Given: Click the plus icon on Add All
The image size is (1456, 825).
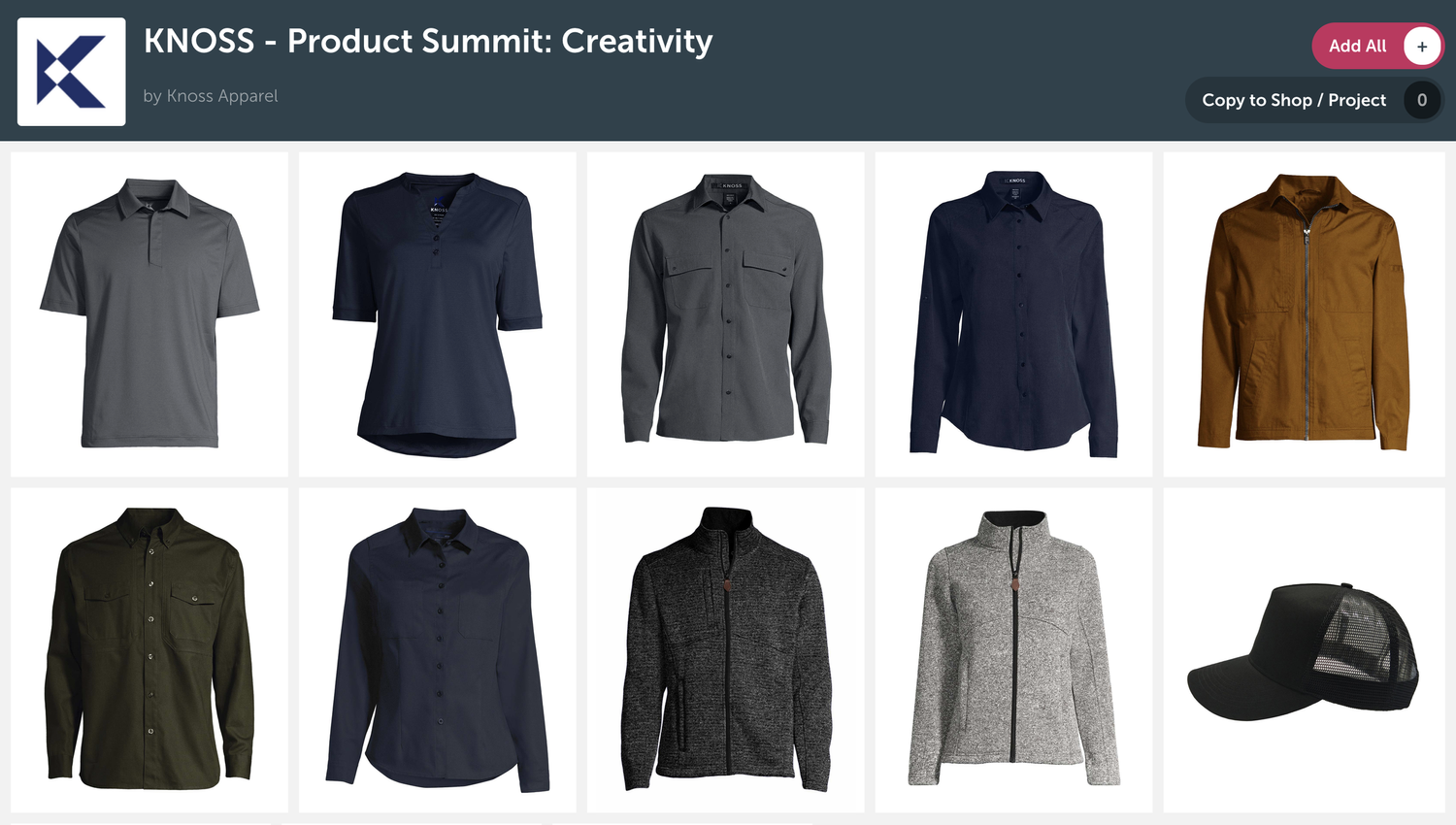Looking at the screenshot, I should coord(1421,47).
